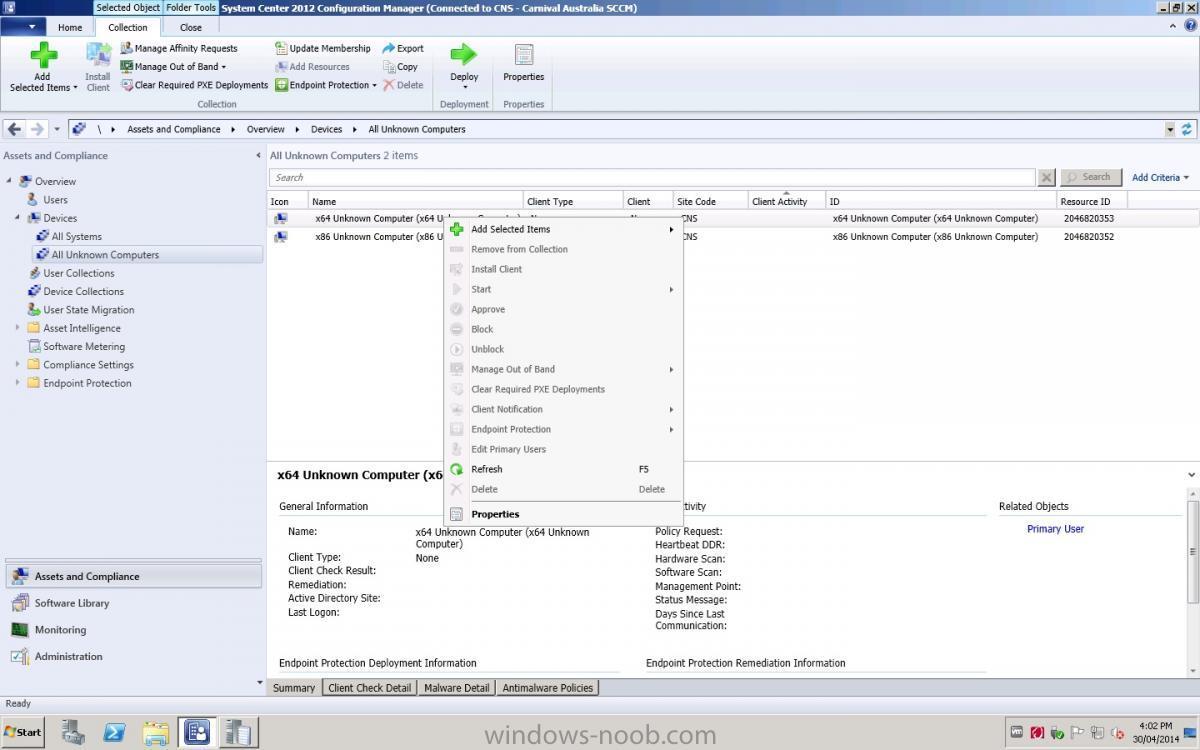Choose Properties in the context menu
Image resolution: width=1200 pixels, height=750 pixels.
563,514
